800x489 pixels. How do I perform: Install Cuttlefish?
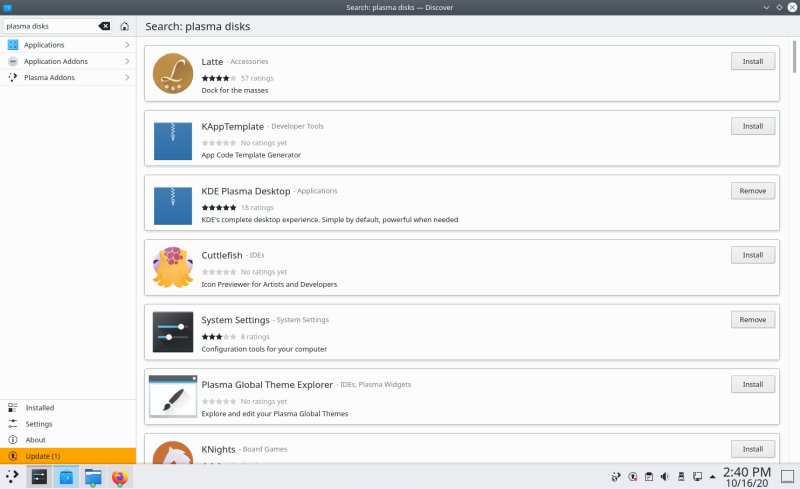pyautogui.click(x=753, y=255)
